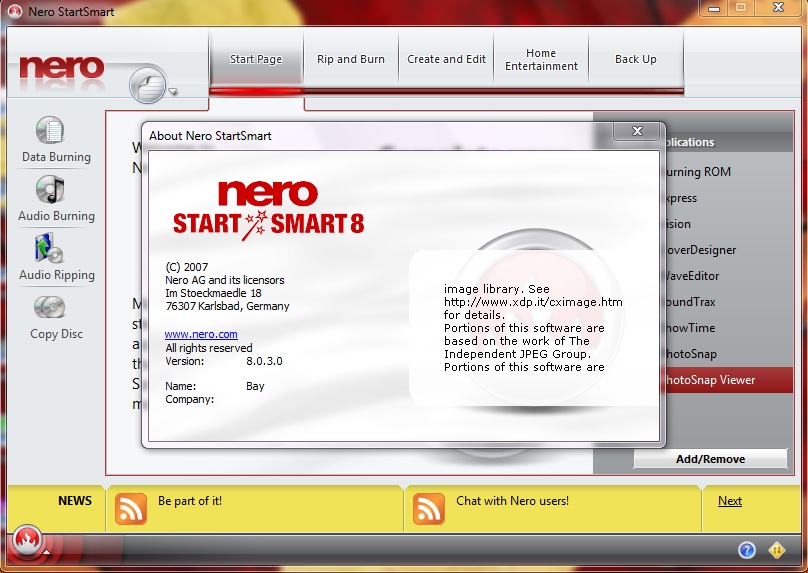Click the nero logo in the header
Viewport: 808px width, 573px height.
point(62,68)
